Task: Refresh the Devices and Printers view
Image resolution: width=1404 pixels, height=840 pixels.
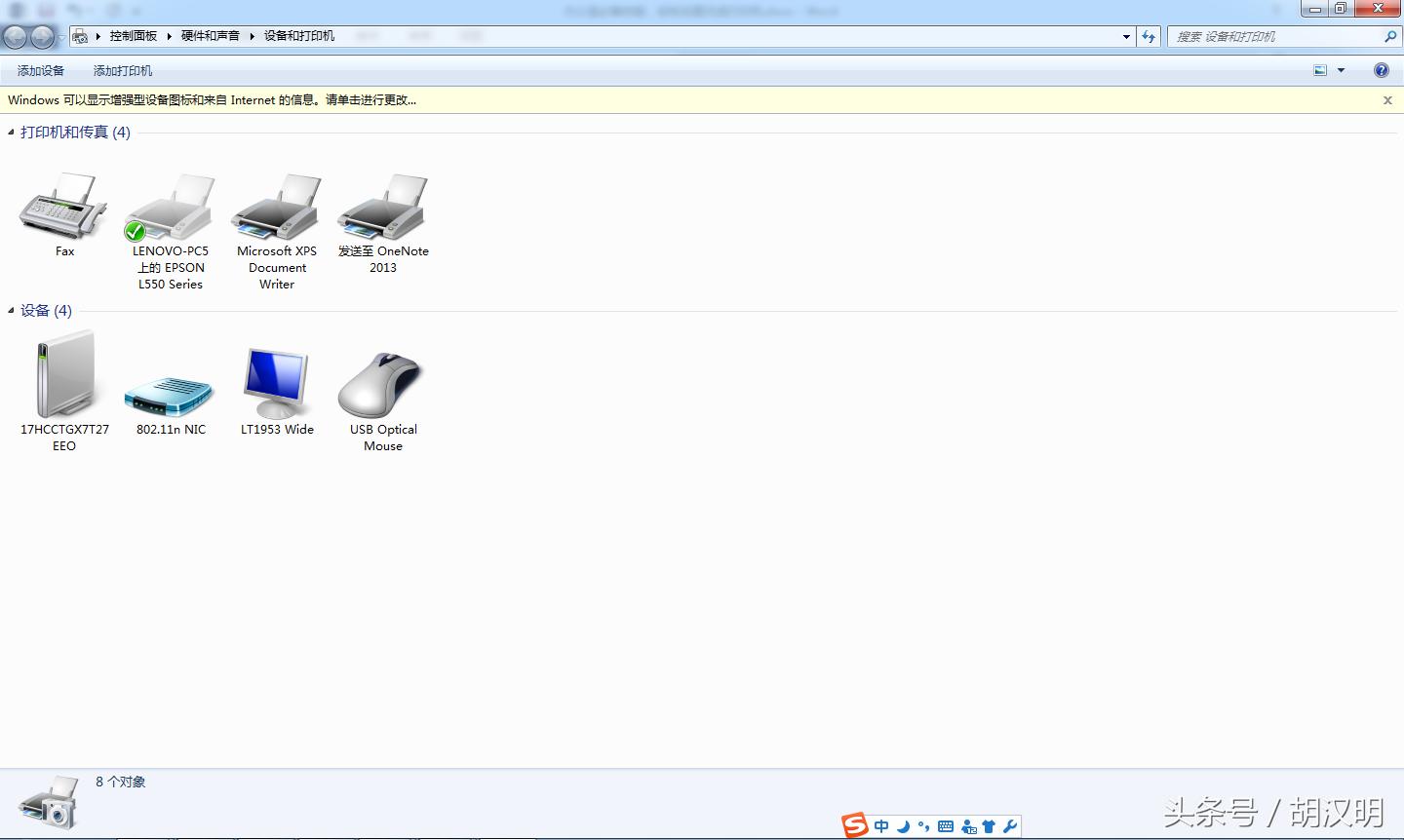Action: [1149, 37]
